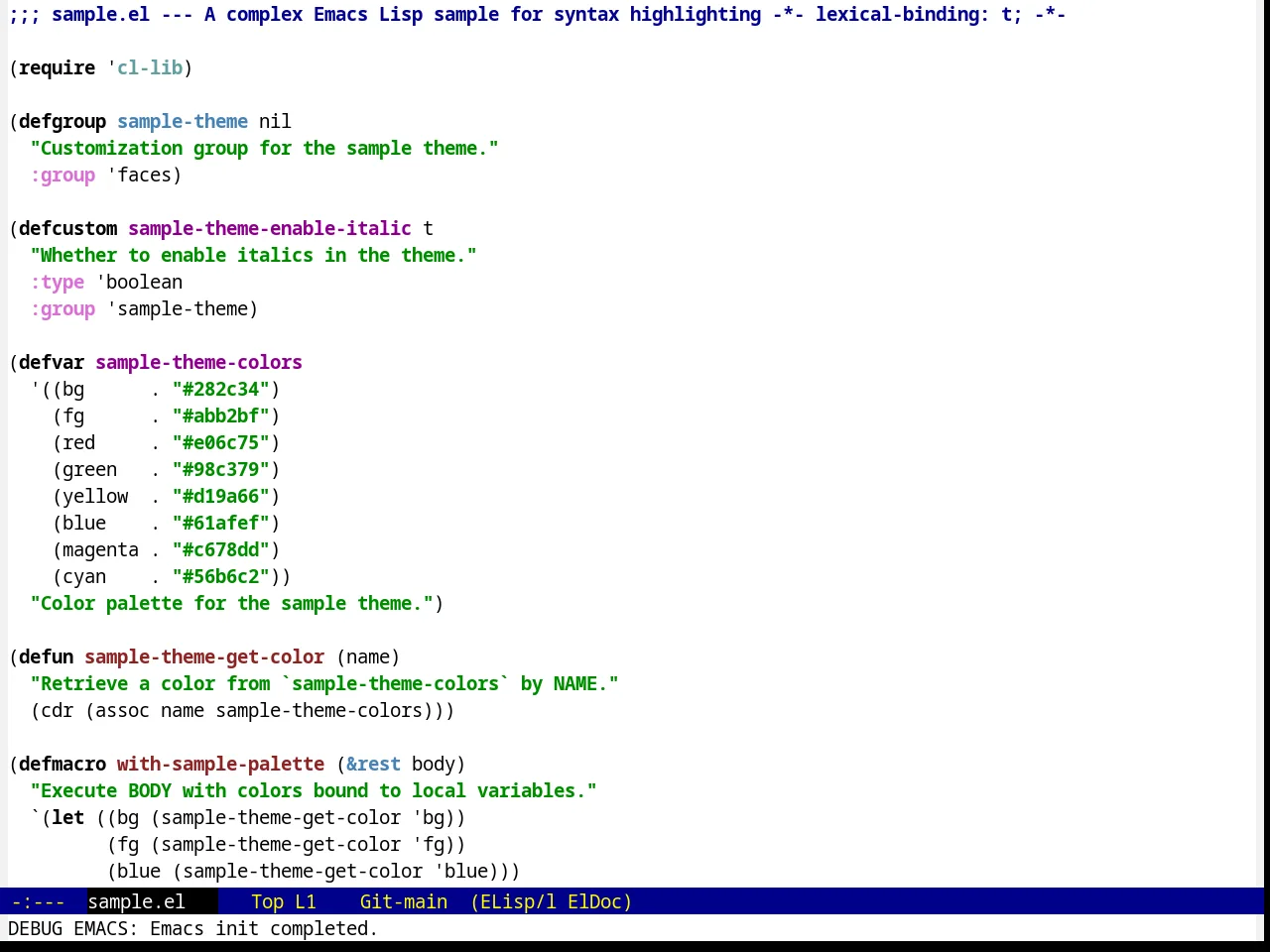
Task: Click the "#e06c75" color string
Action: click(x=220, y=442)
